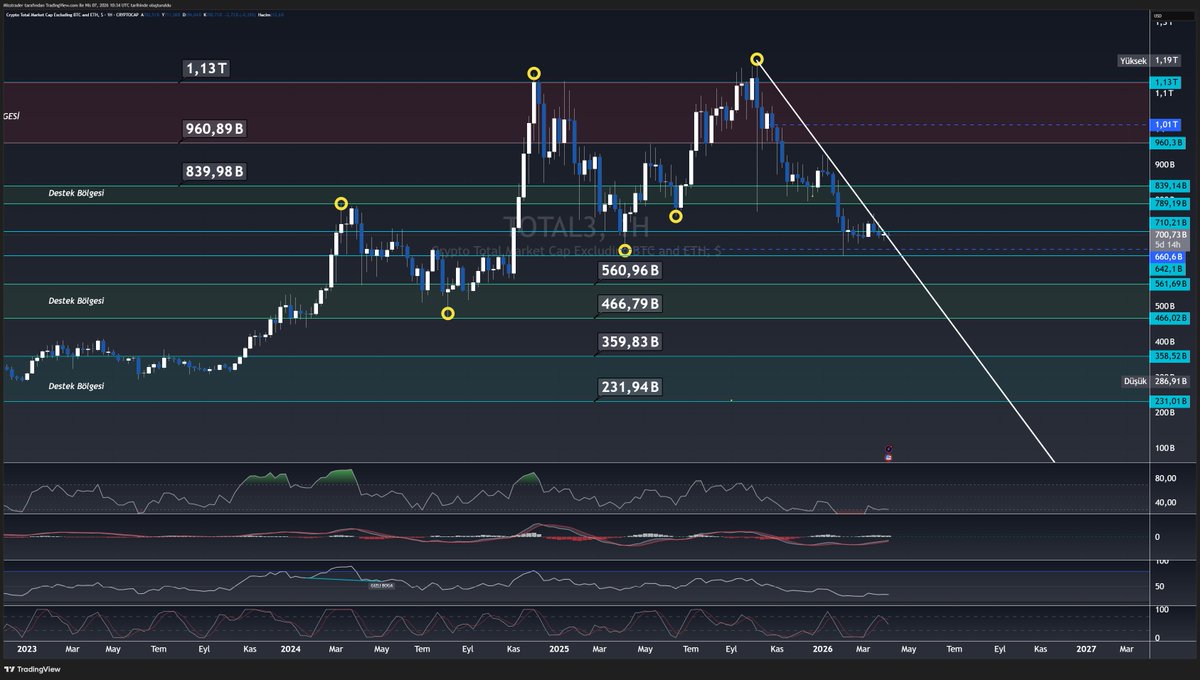Image resolution: width=1200 pixels, height=680 pixels.
Task: Click the 710,21 B price axis tag
Action: 1170,222
